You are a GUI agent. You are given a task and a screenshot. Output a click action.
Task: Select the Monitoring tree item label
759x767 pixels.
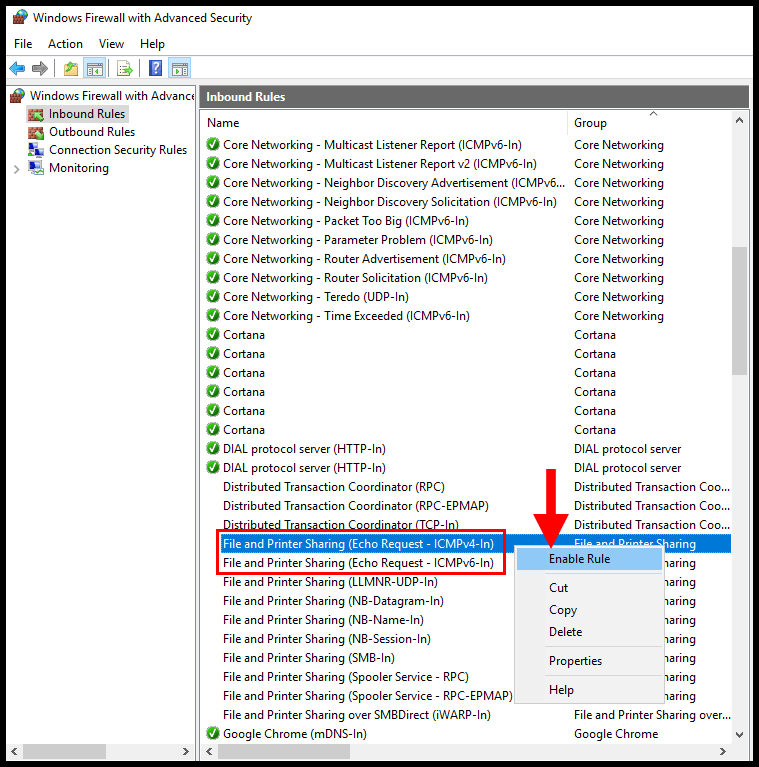79,168
